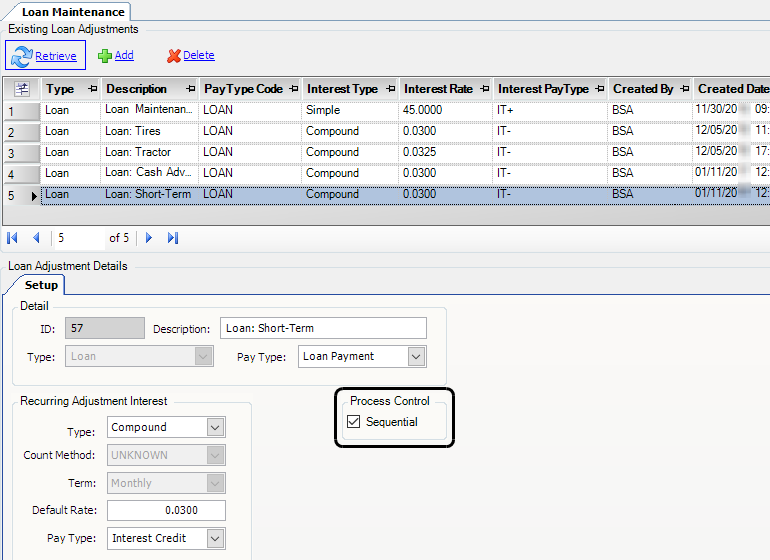The width and height of the screenshot is (770, 560).
Task: Expand the Loan Payment Pay Type dropdown
Action: [x=416, y=357]
